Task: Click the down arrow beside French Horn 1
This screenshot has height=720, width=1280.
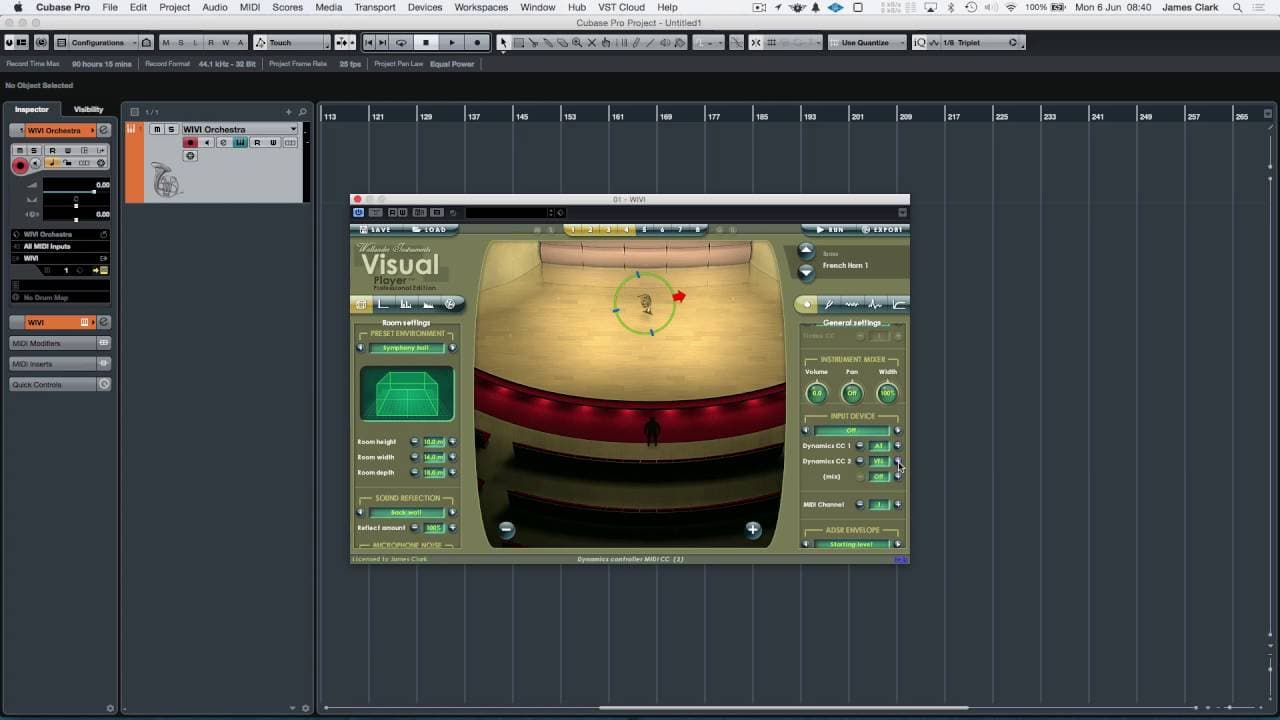Action: [806, 271]
